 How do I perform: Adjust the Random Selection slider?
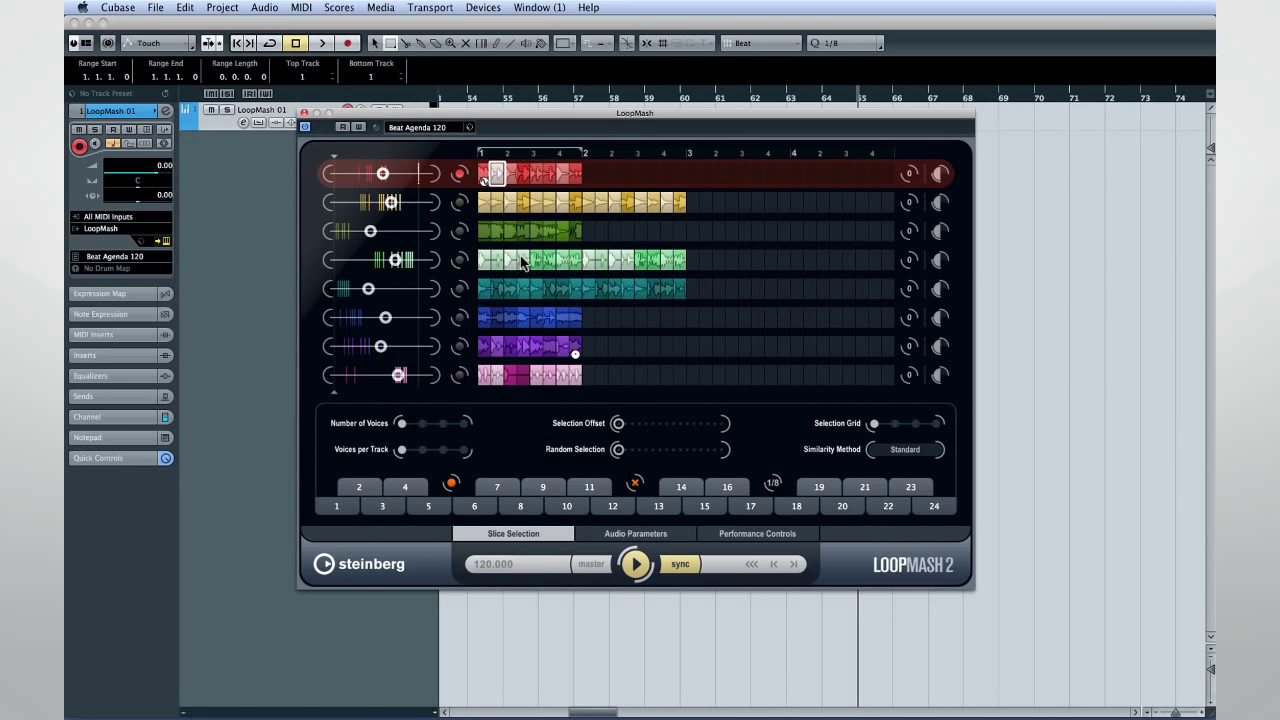click(670, 449)
